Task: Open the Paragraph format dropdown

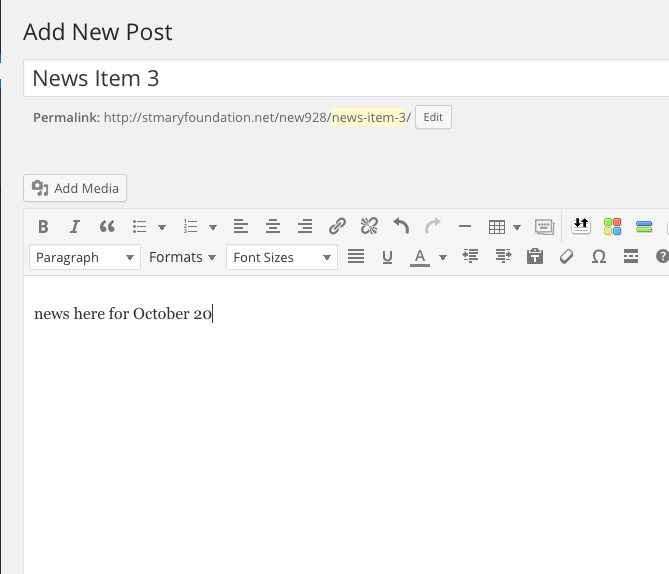Action: [85, 257]
